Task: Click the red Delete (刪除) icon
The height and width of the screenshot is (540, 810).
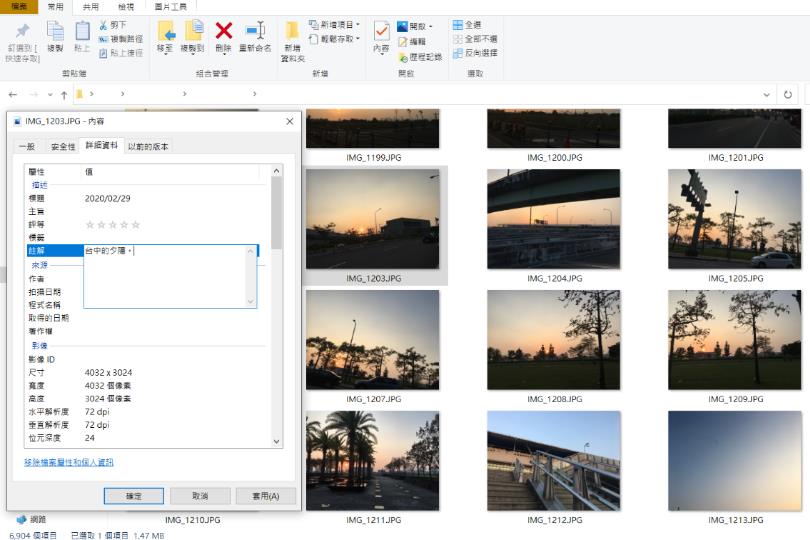Action: pyautogui.click(x=223, y=32)
